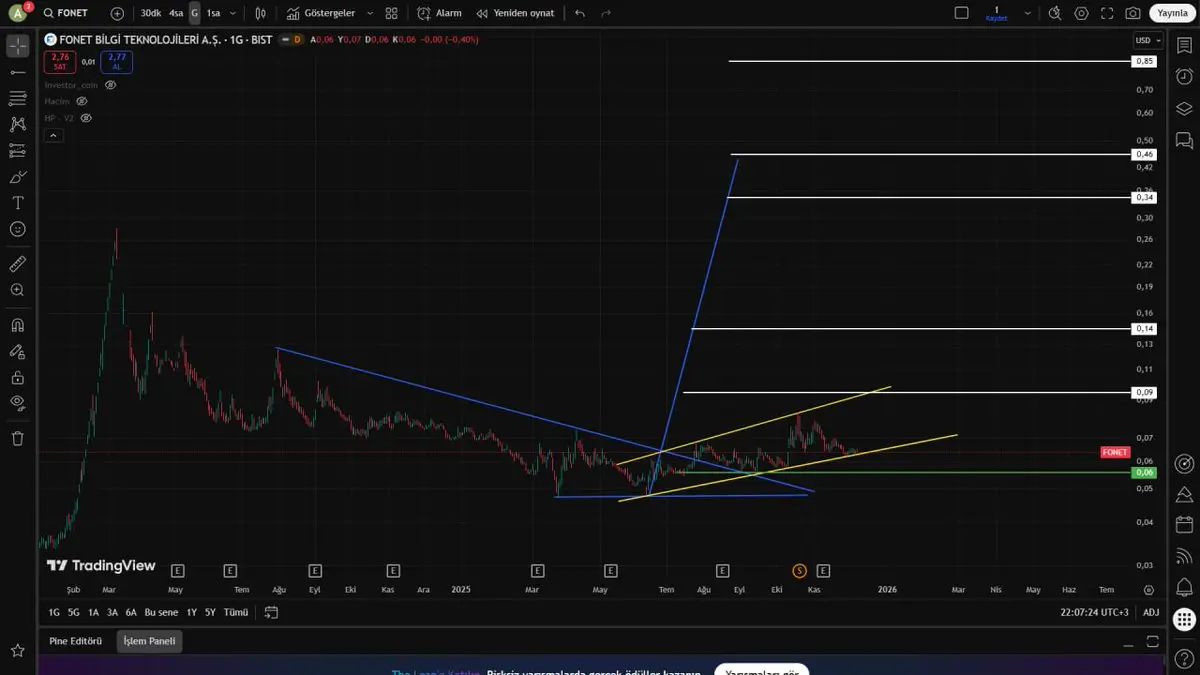Toggle visibility of HP - V2 indicator
The width and height of the screenshot is (1200, 675).
tap(86, 118)
